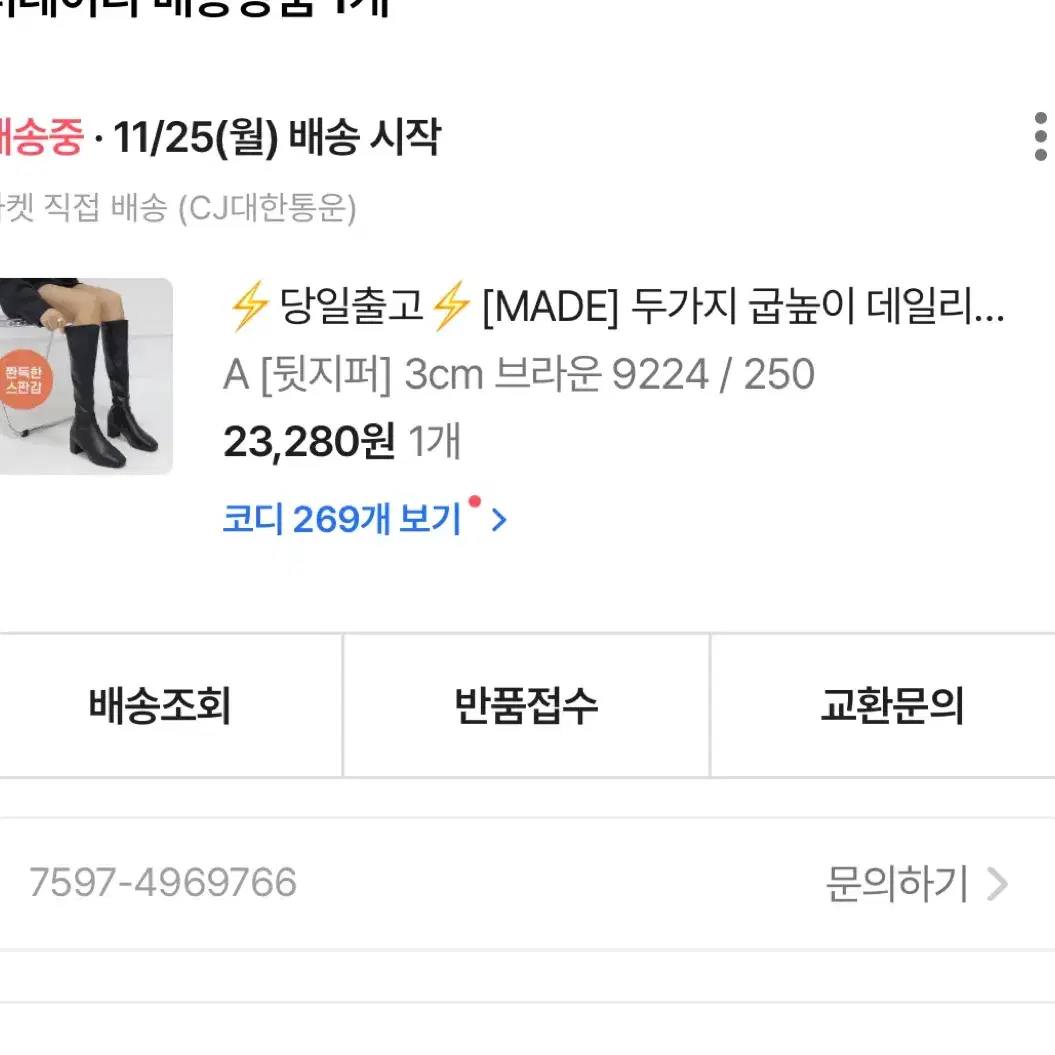Open product title 당일출고 [MADE] 두가지 굽높이
Image resolution: width=1055 pixels, height=1055 pixels.
616,306
